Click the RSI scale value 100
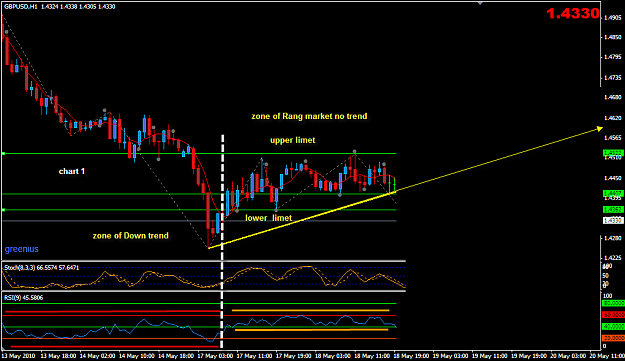 (x=607, y=296)
